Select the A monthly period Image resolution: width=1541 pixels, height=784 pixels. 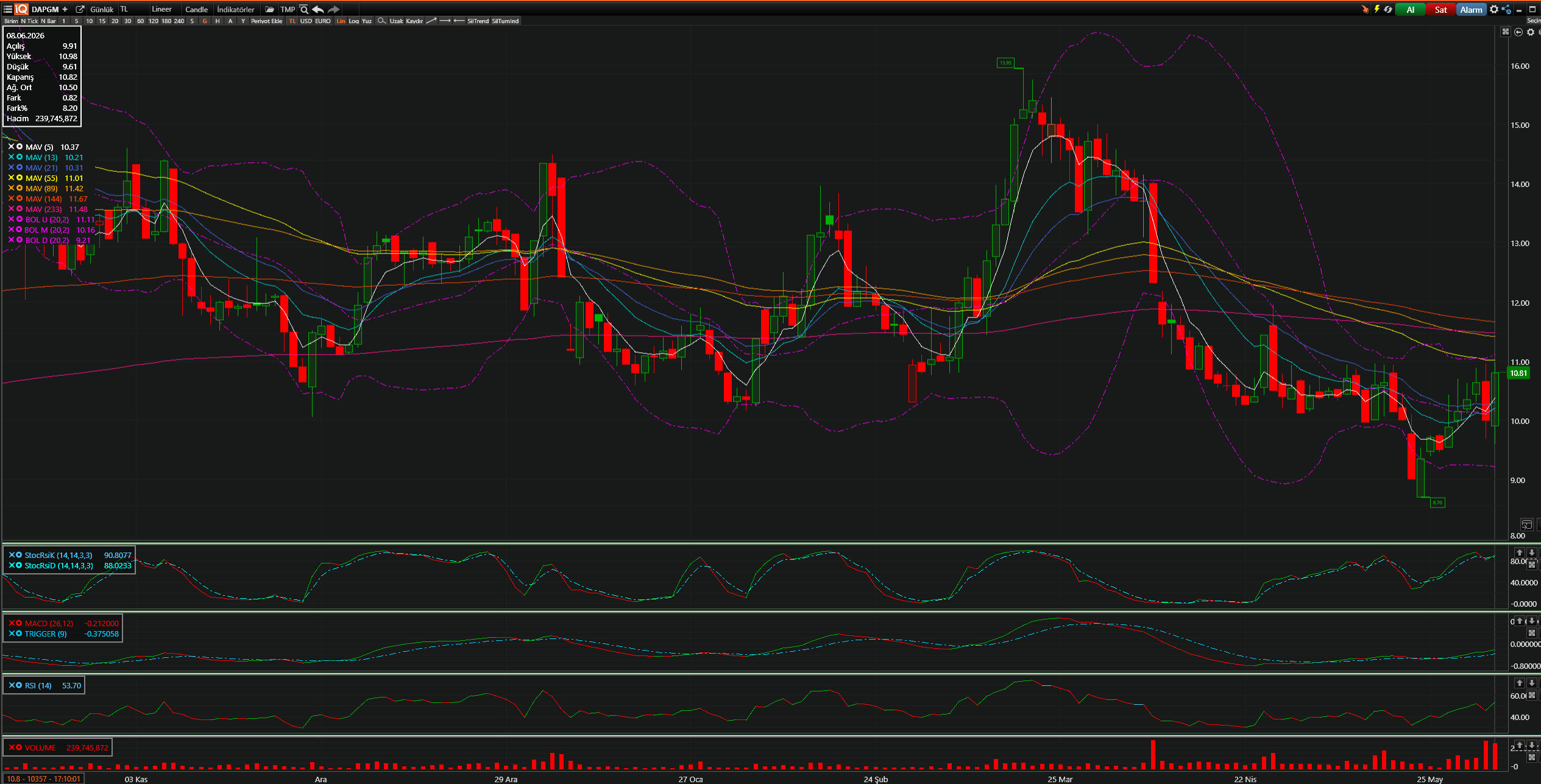pos(230,21)
